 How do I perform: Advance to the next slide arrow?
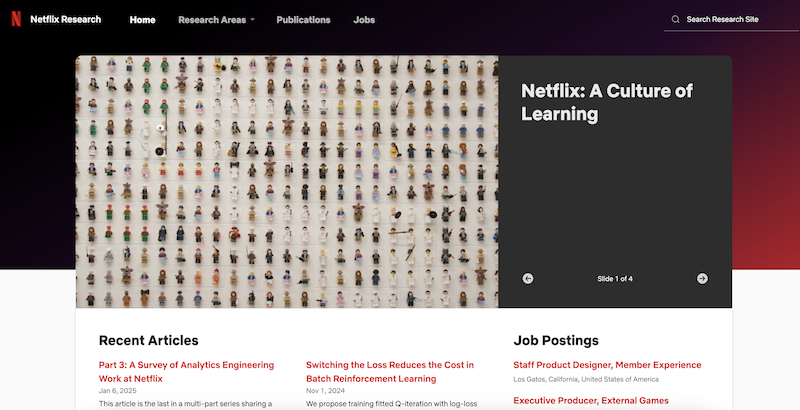coord(703,278)
